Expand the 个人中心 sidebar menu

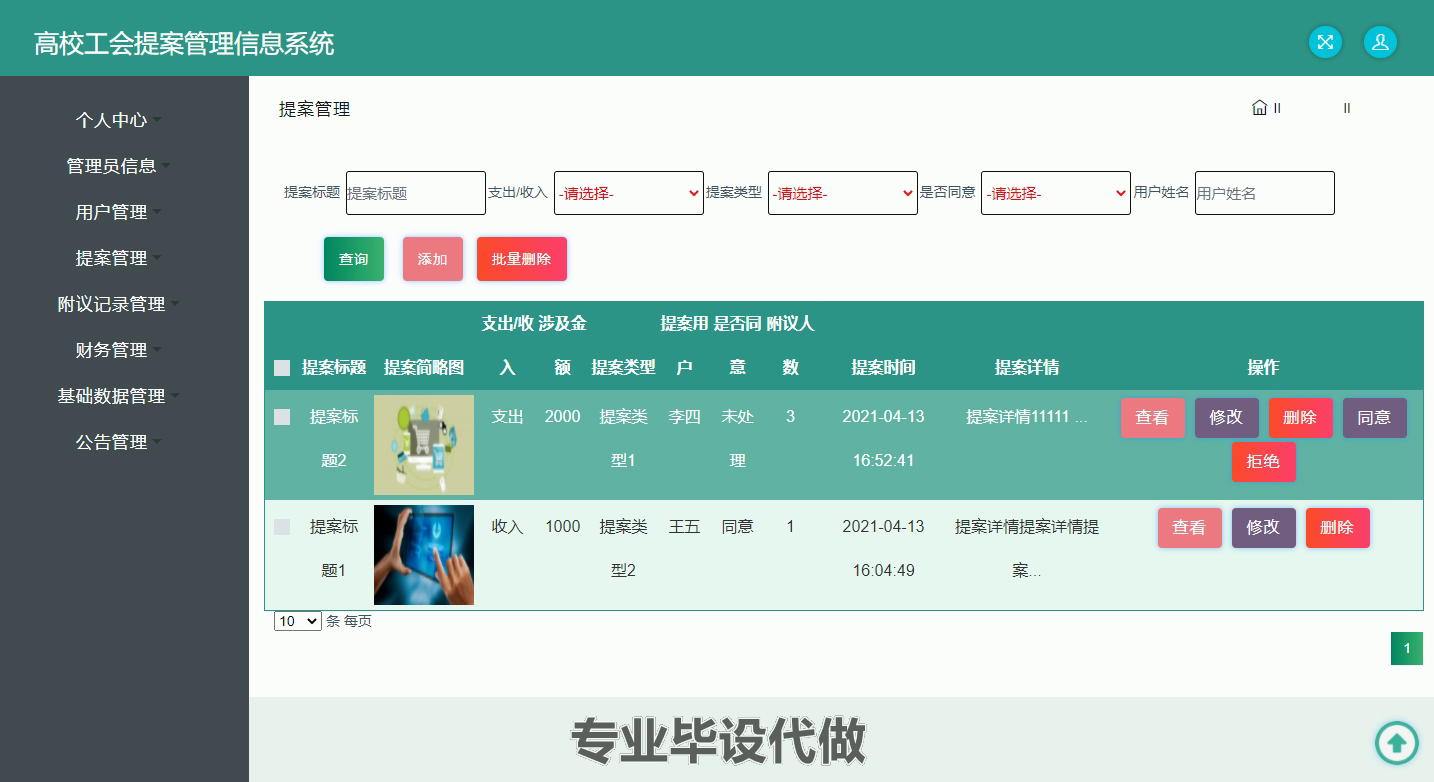(x=118, y=120)
